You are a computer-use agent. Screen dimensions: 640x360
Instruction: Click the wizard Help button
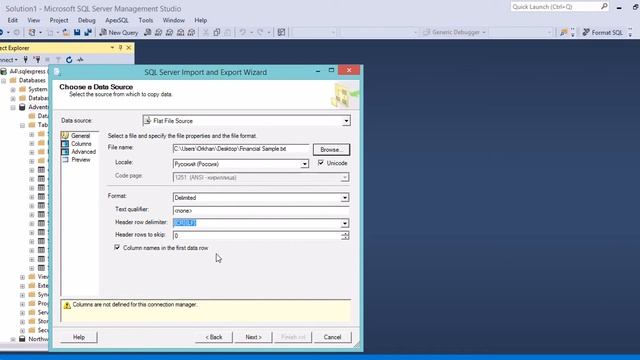pos(79,337)
